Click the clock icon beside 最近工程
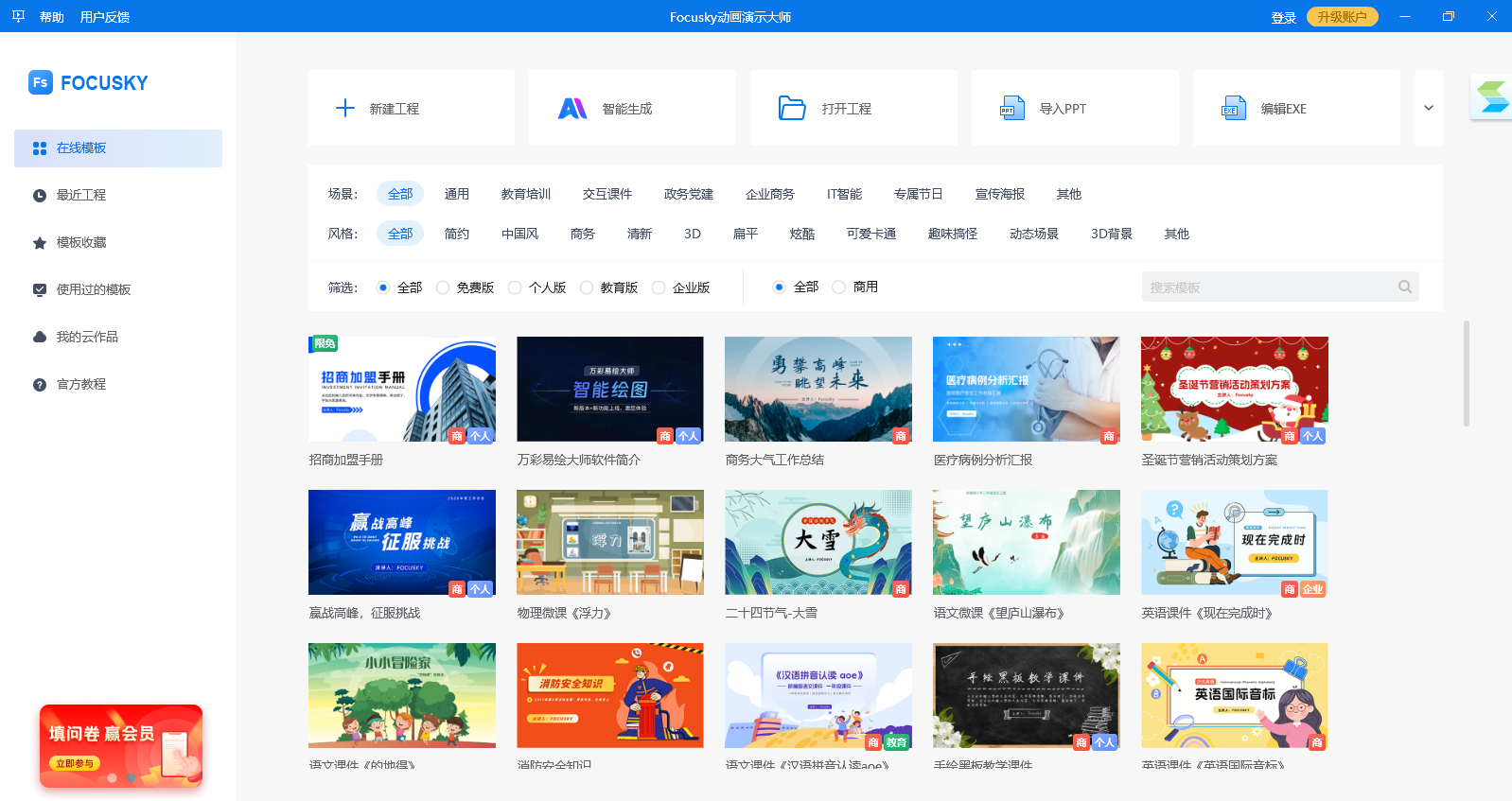Viewport: 1512px width, 801px height. point(40,196)
